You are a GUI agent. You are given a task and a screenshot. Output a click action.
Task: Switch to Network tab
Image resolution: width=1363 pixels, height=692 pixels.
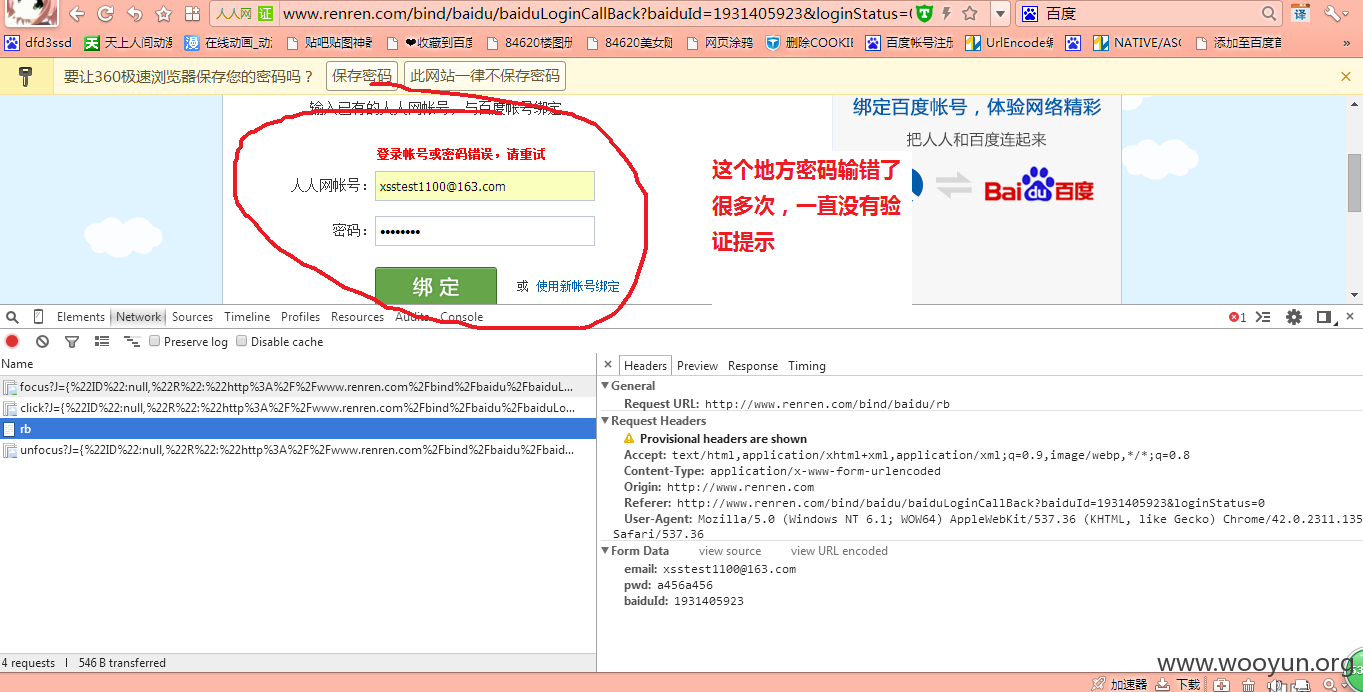138,317
